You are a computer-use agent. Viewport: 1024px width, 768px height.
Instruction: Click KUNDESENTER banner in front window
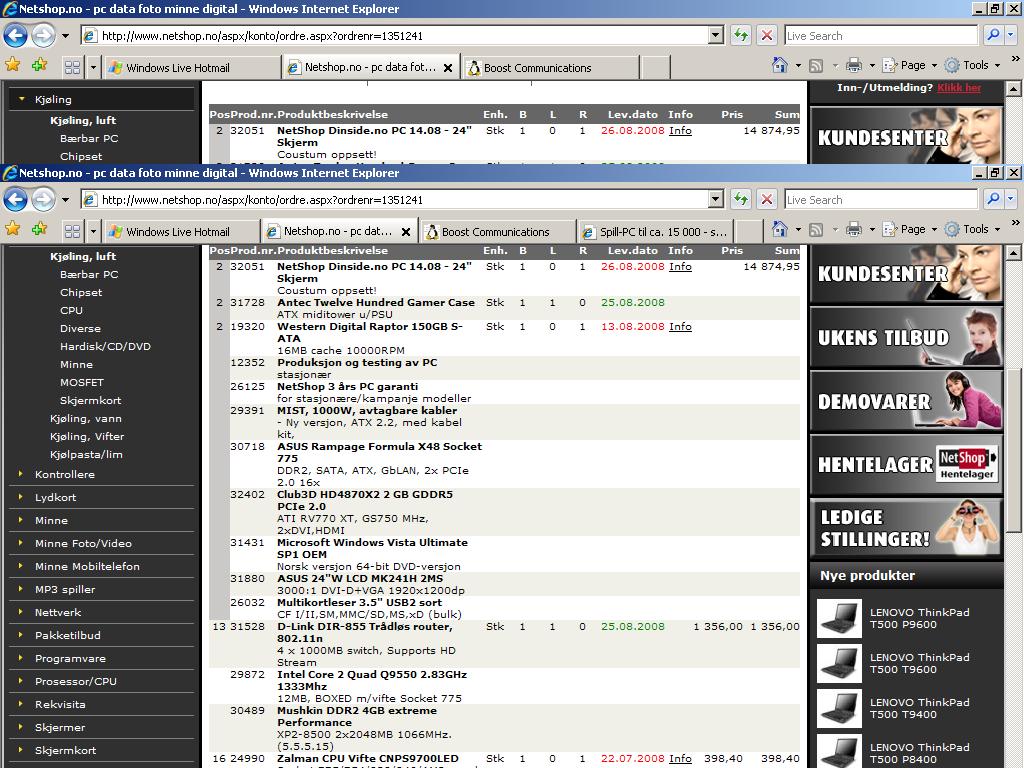pyautogui.click(x=906, y=274)
